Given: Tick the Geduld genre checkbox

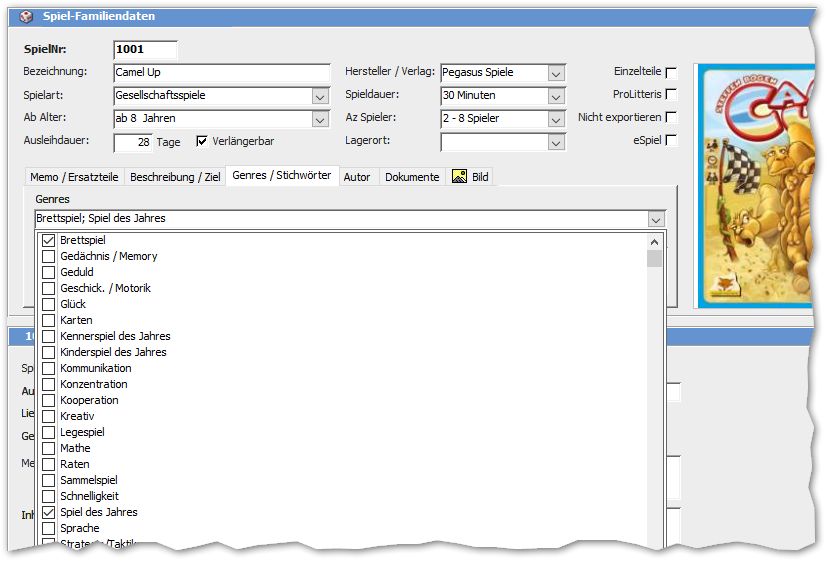Looking at the screenshot, I should [x=49, y=272].
